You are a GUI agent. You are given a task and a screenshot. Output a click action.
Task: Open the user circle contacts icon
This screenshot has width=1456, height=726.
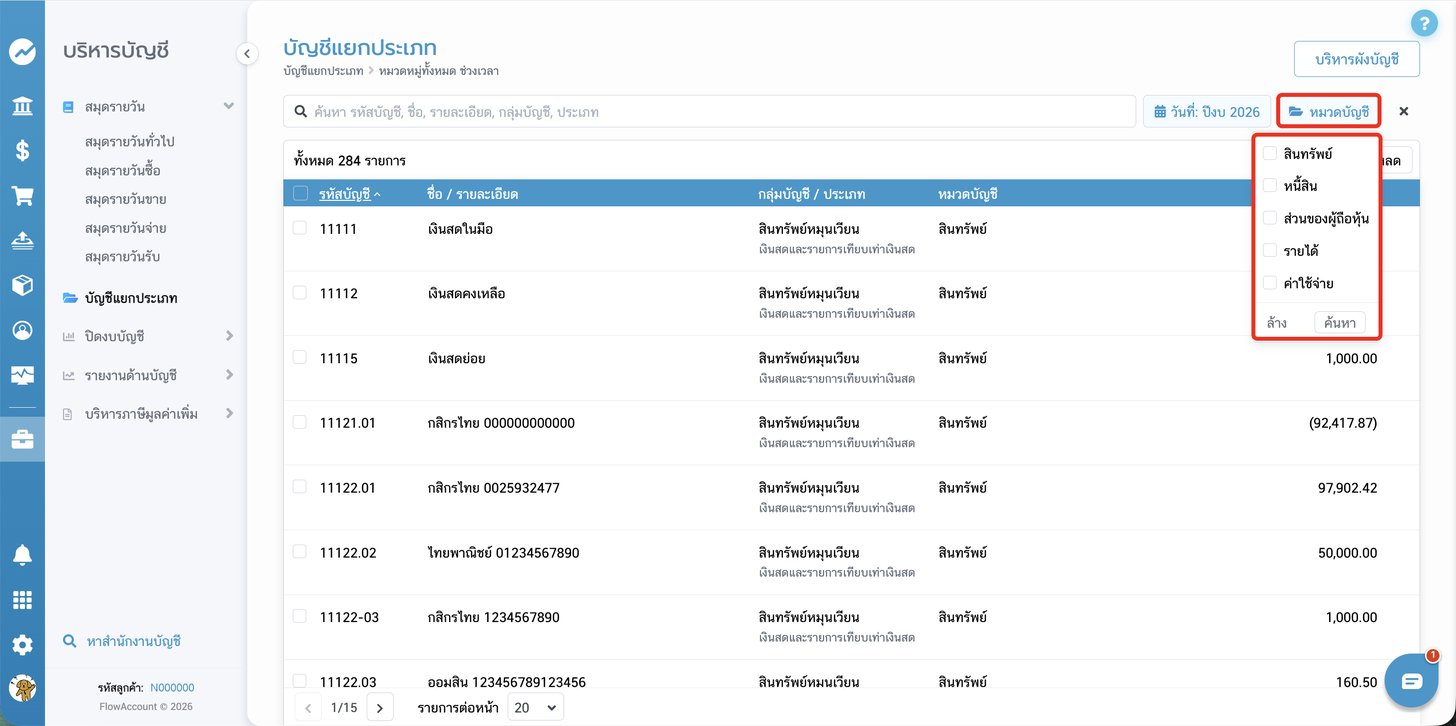tap(22, 330)
